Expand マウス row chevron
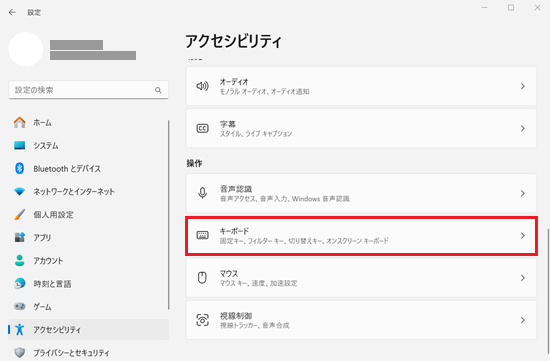Viewport: 550px width, 361px height. [523, 278]
